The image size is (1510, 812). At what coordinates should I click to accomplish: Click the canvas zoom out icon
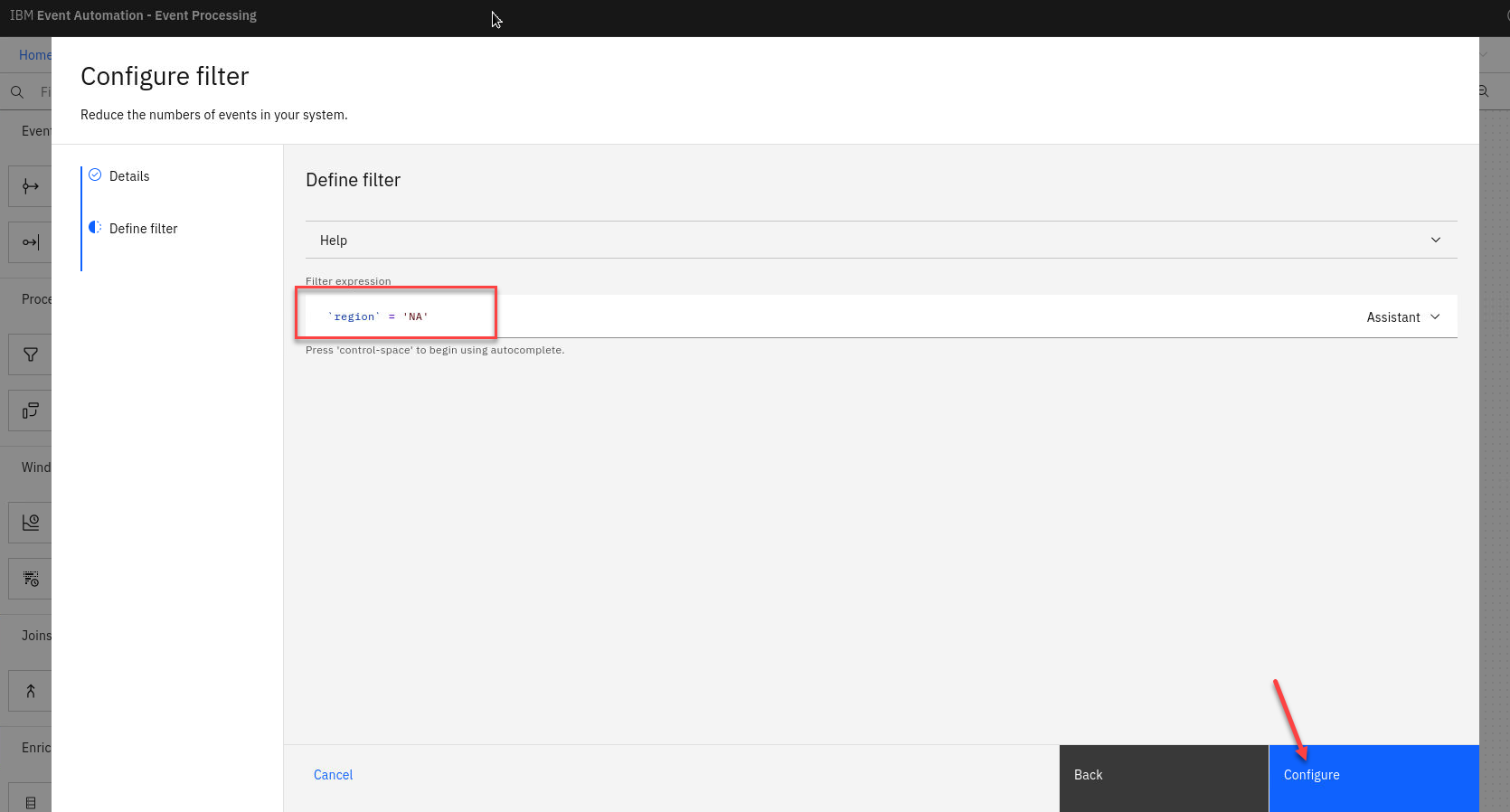coord(1484,91)
